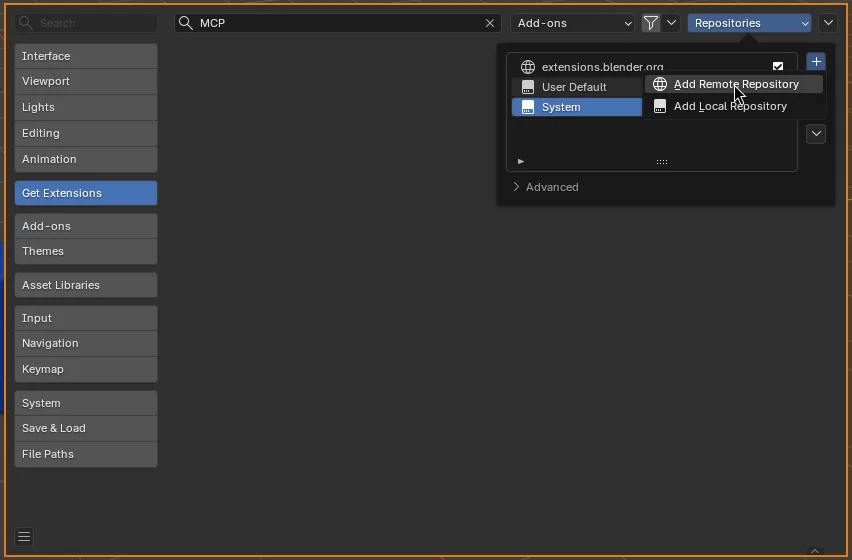The image size is (852, 560).
Task: Click the plus add repository button
Action: (x=816, y=62)
